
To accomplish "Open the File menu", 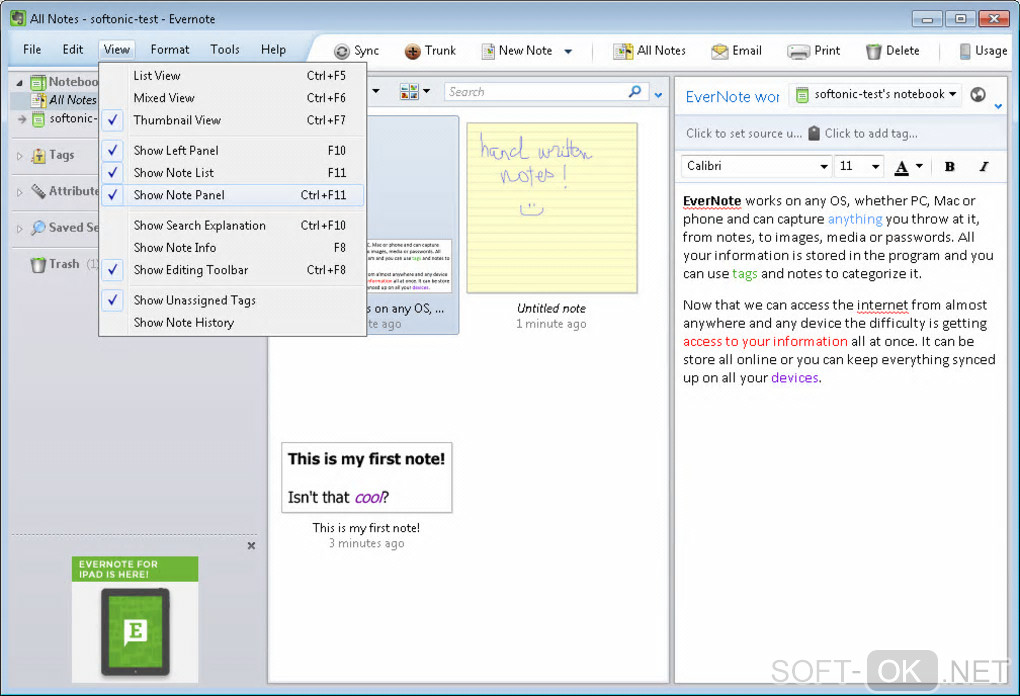I will [x=32, y=49].
